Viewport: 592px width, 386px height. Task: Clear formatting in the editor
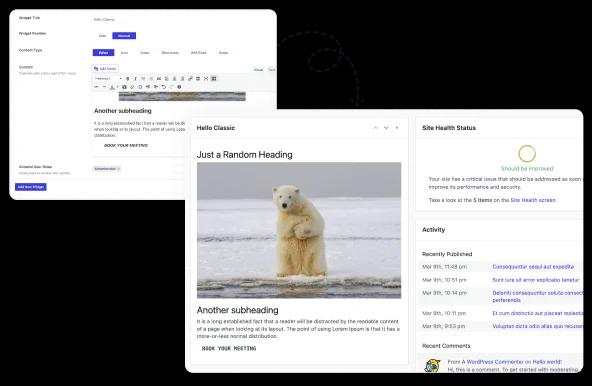pos(132,87)
